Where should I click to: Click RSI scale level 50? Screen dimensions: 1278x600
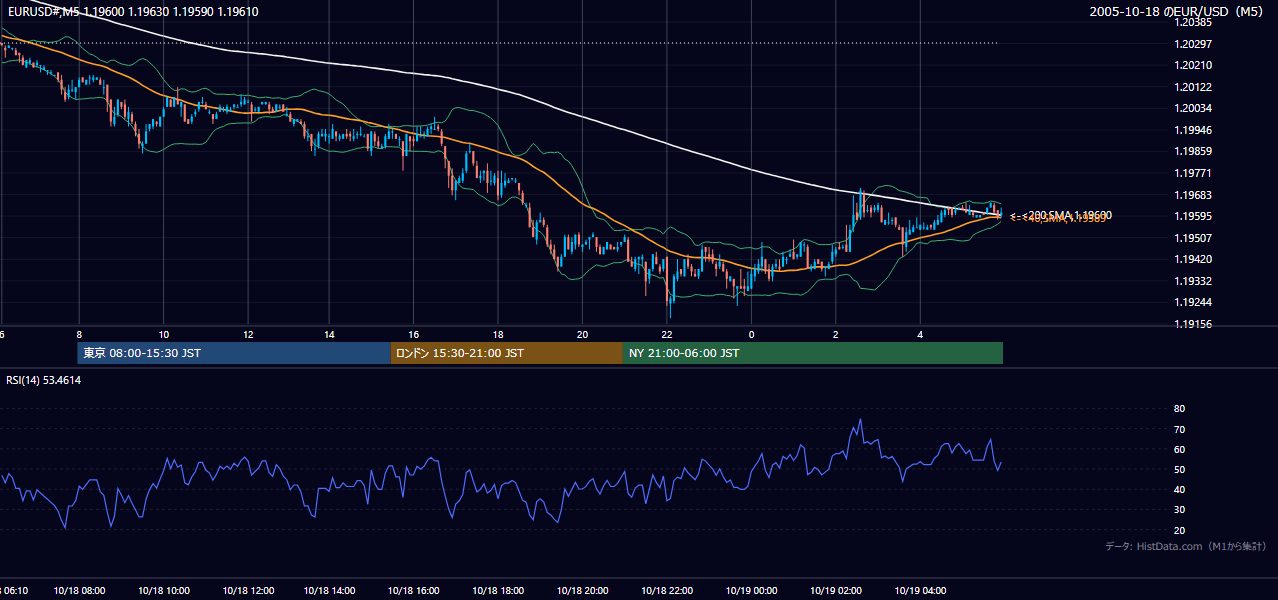click(x=1179, y=469)
